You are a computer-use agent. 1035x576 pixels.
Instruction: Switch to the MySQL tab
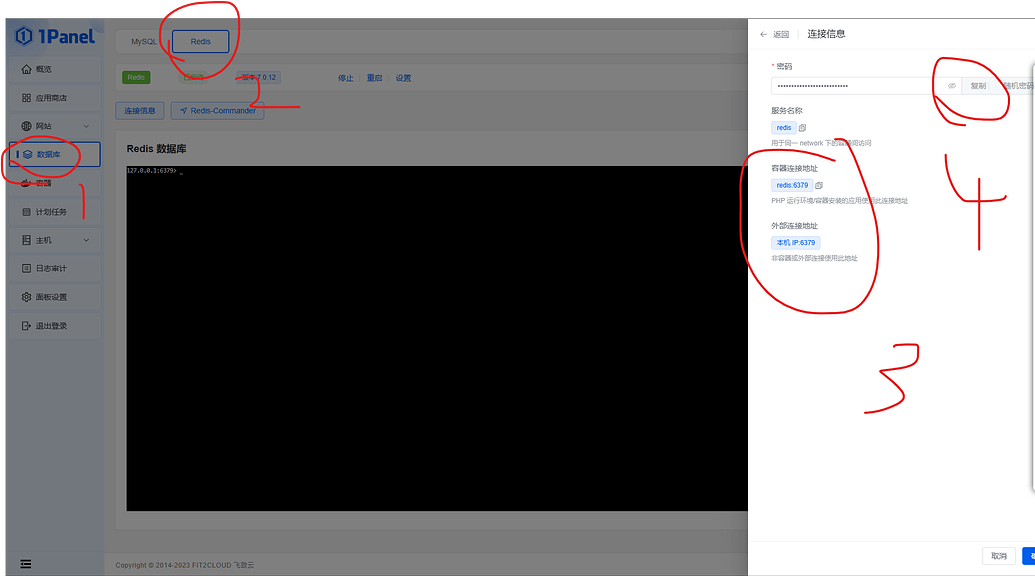tap(144, 42)
